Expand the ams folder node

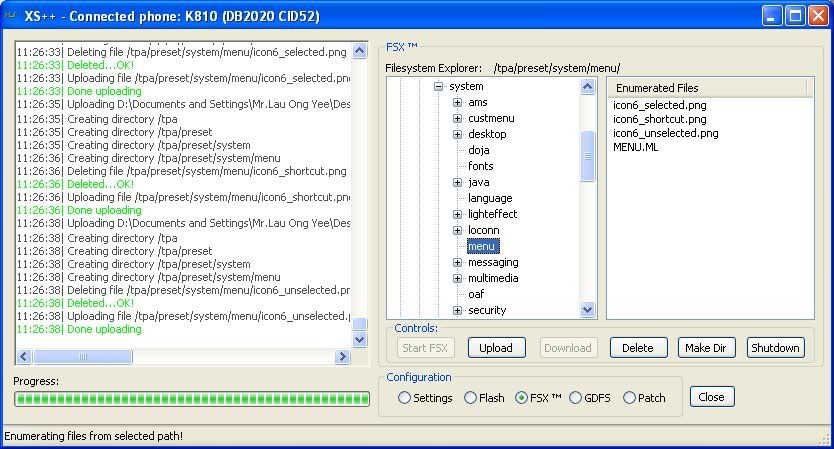457,103
